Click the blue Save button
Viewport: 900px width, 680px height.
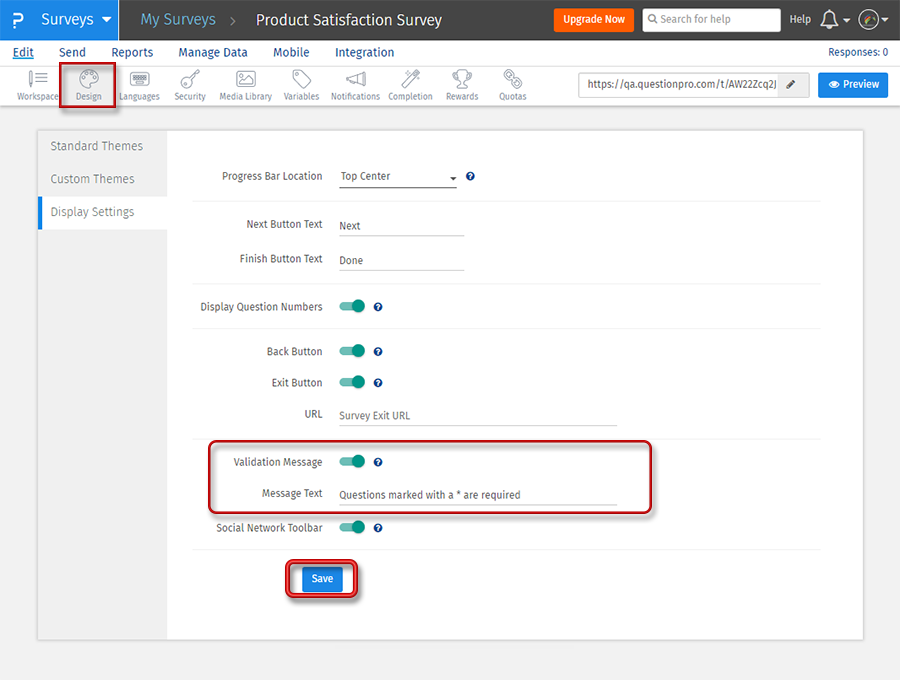coord(322,579)
